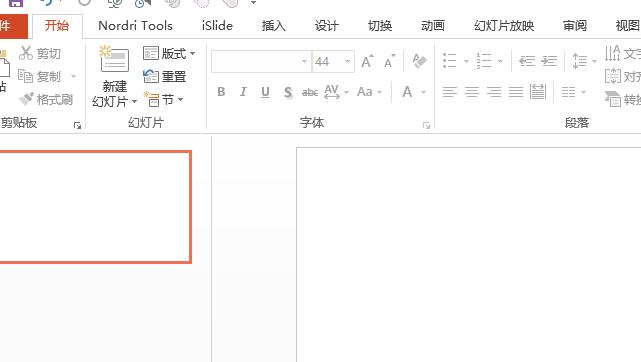641x362 pixels.
Task: Open clipboard pane dialog launcher
Action: point(77,125)
